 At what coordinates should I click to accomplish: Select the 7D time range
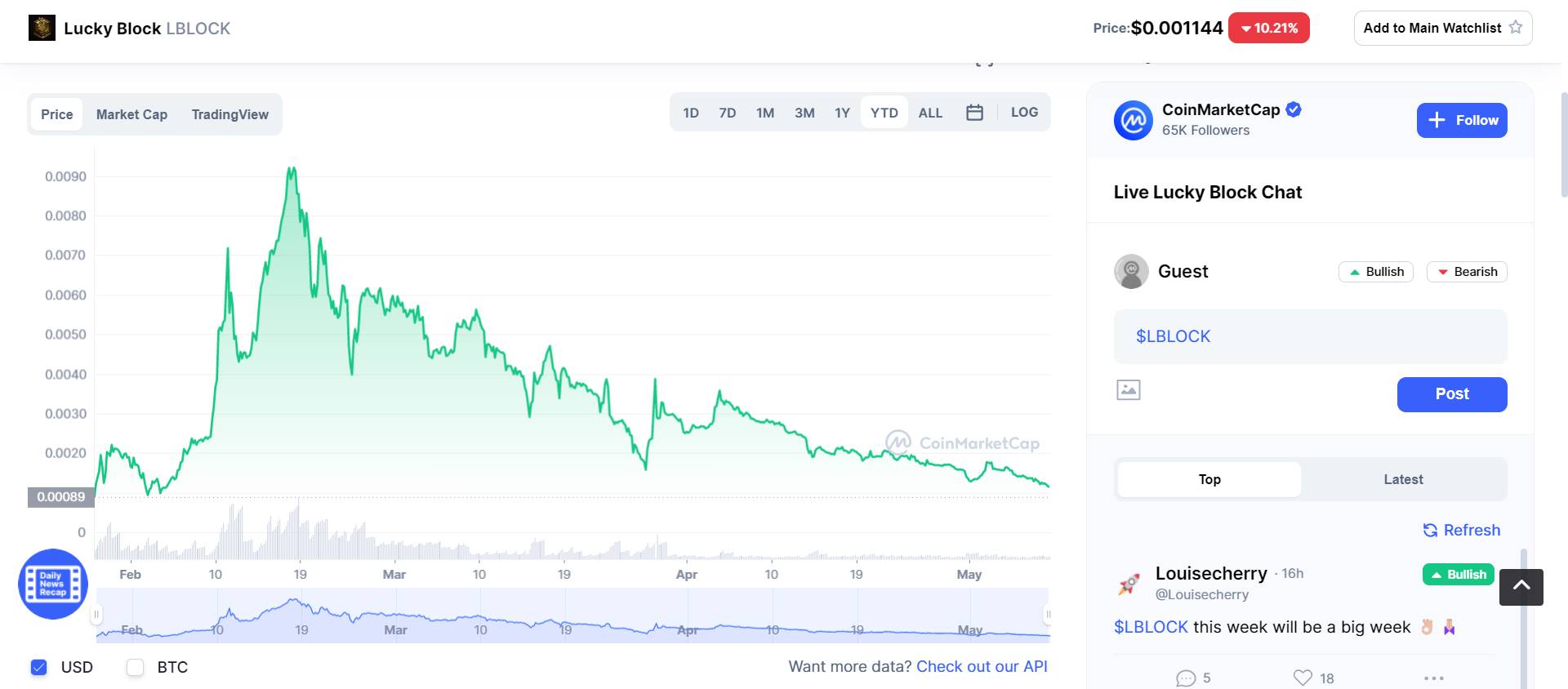(x=728, y=113)
